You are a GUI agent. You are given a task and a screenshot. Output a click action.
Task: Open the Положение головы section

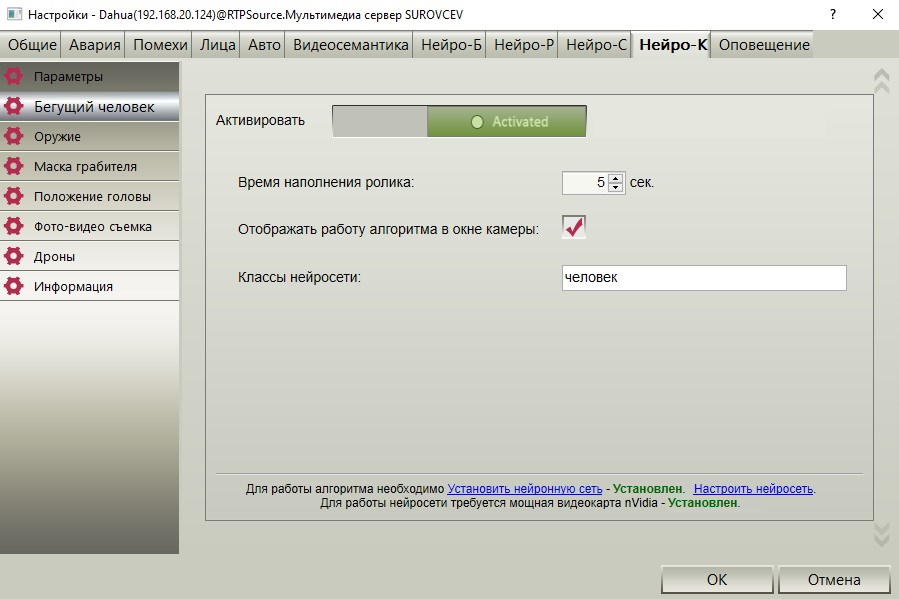coord(89,196)
